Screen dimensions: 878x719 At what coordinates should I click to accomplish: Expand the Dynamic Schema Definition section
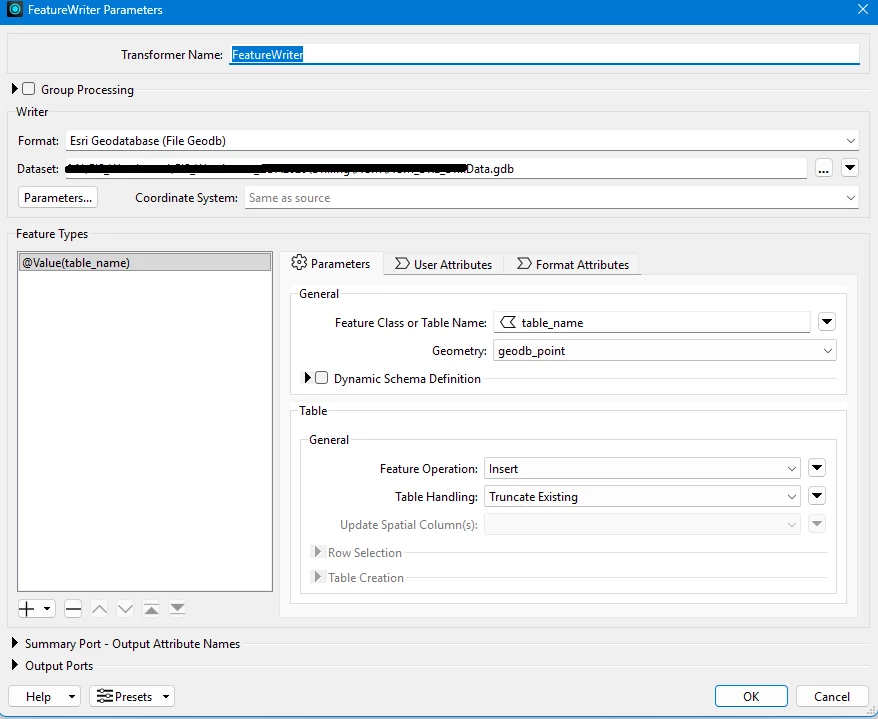pyautogui.click(x=307, y=378)
